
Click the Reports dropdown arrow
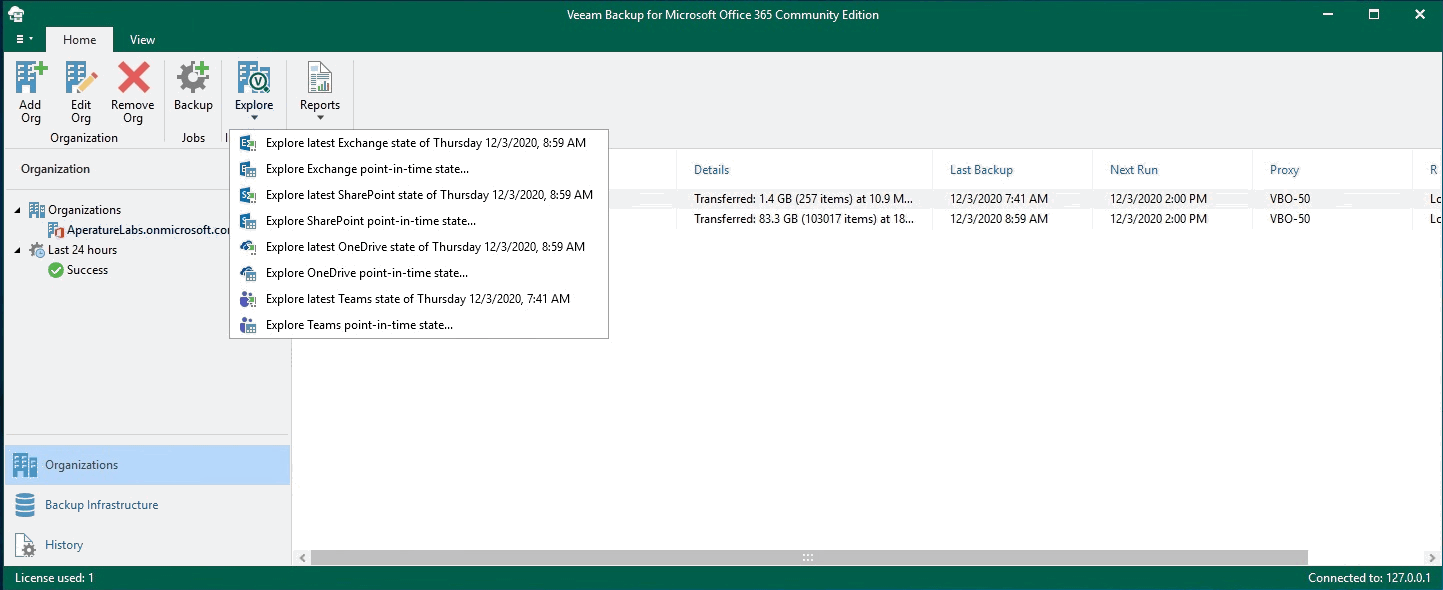[x=320, y=118]
